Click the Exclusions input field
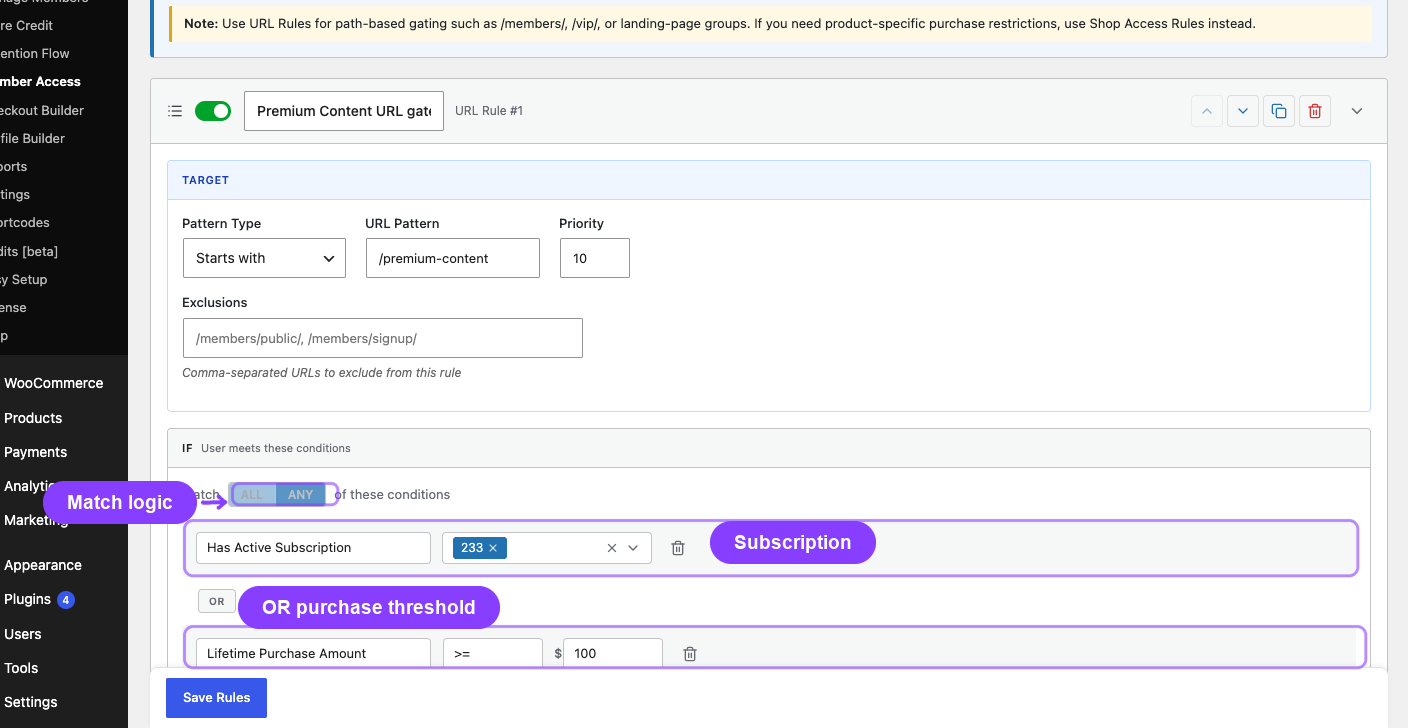The image size is (1408, 728). 383,338
